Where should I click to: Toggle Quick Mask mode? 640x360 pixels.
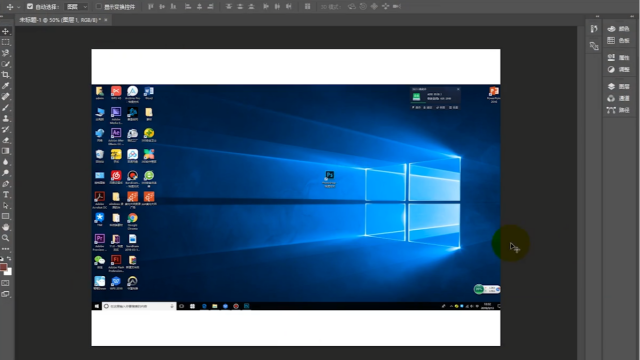pos(5,283)
